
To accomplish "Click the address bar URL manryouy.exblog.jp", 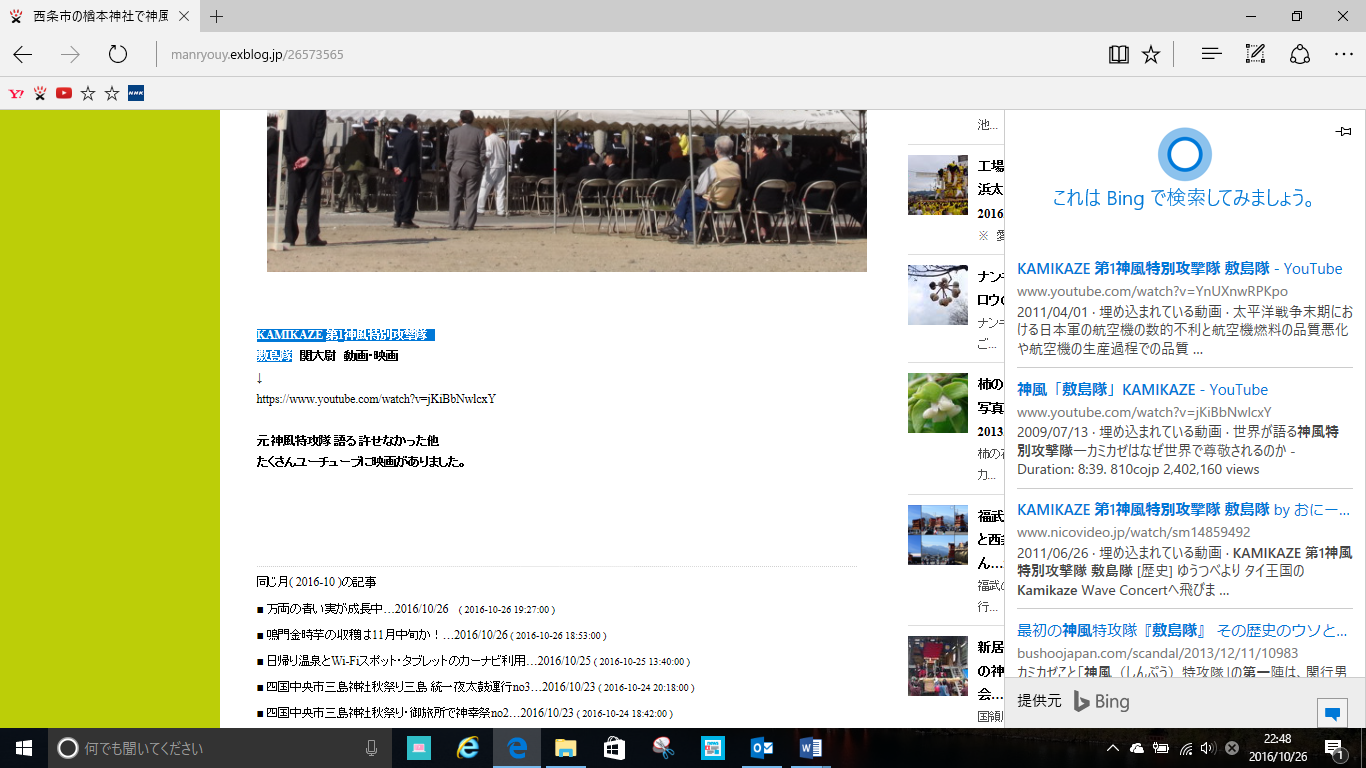I will click(257, 55).
